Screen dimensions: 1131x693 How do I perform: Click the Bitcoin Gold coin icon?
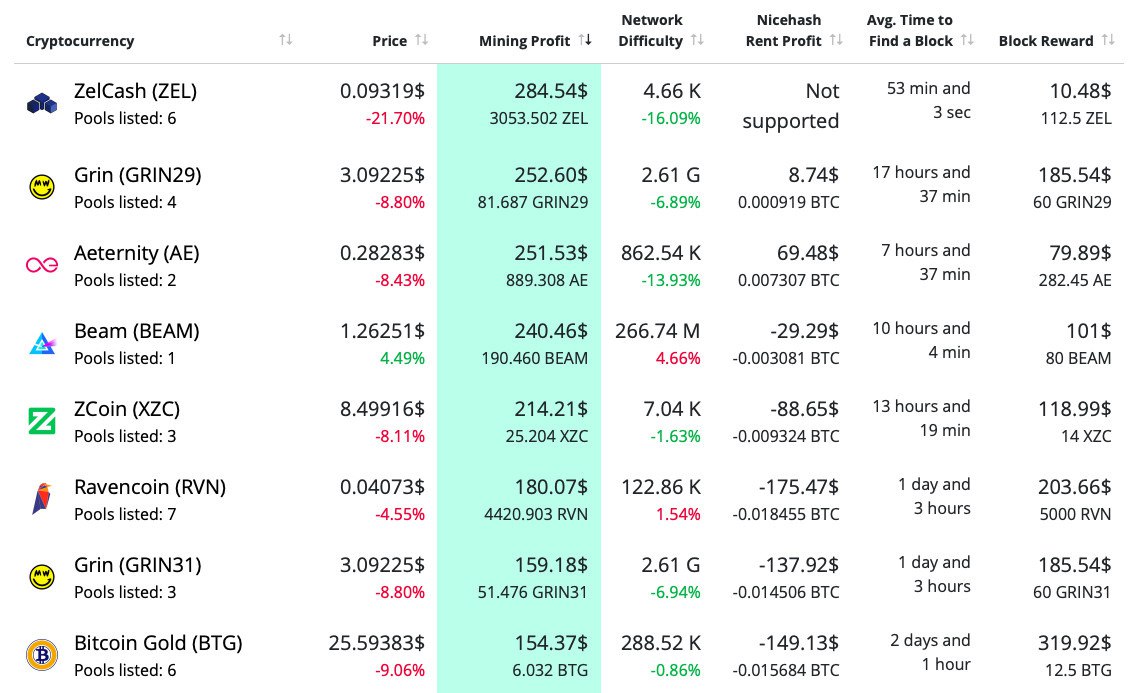coord(41,655)
